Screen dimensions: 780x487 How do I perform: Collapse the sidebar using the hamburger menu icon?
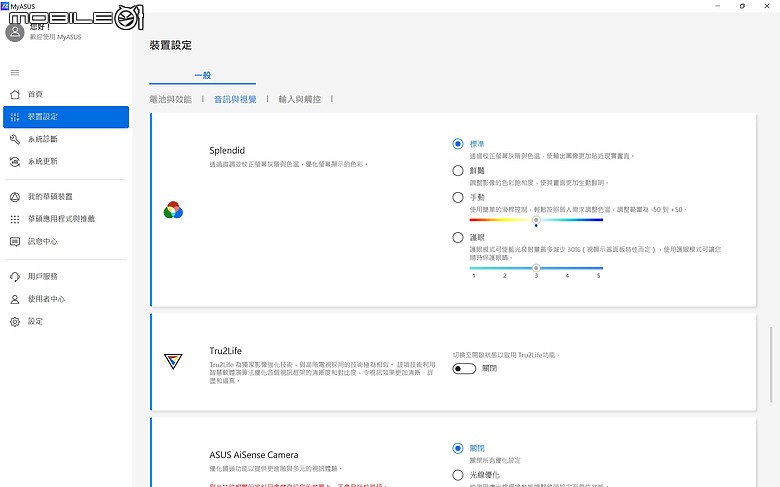click(15, 73)
